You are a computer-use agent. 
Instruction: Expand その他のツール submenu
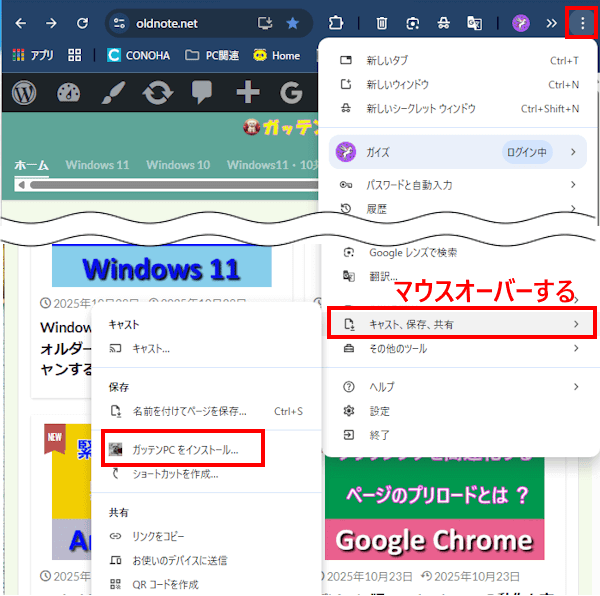point(461,348)
